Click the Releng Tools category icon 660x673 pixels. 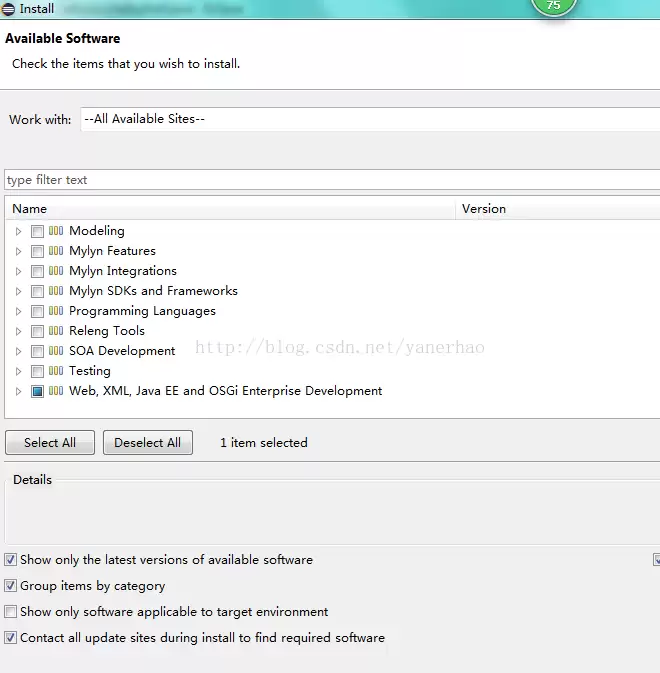tap(56, 331)
